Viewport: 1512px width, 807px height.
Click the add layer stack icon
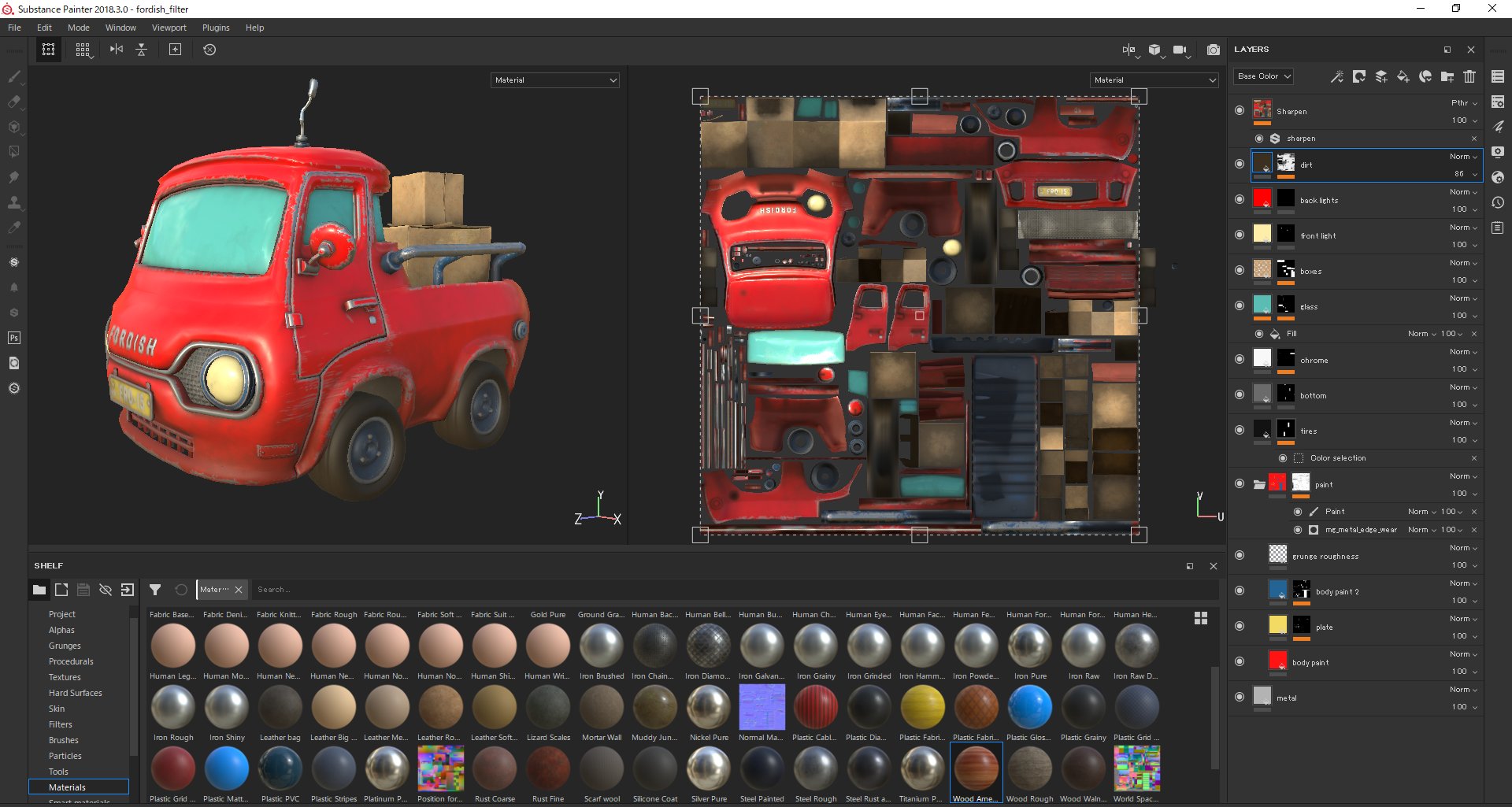pyautogui.click(x=1381, y=76)
